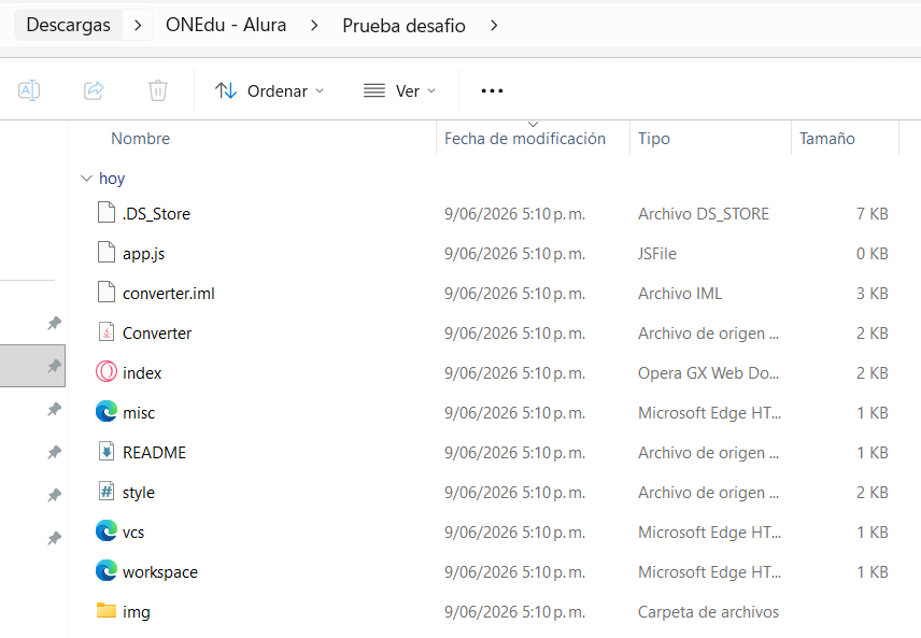This screenshot has height=638, width=921.
Task: Select the .DS_Store file icon
Action: pos(106,213)
